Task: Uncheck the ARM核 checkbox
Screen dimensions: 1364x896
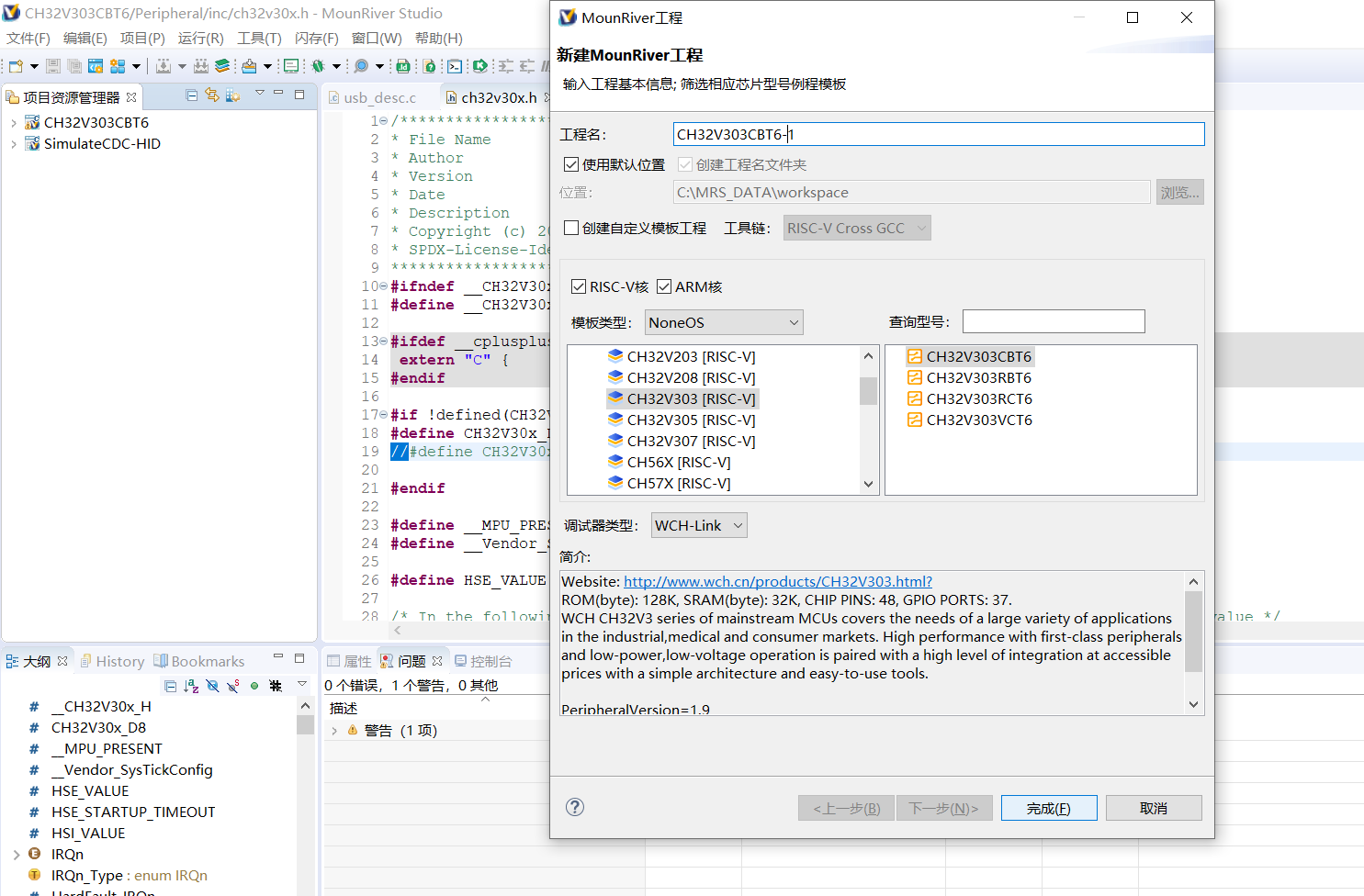Action: (664, 286)
